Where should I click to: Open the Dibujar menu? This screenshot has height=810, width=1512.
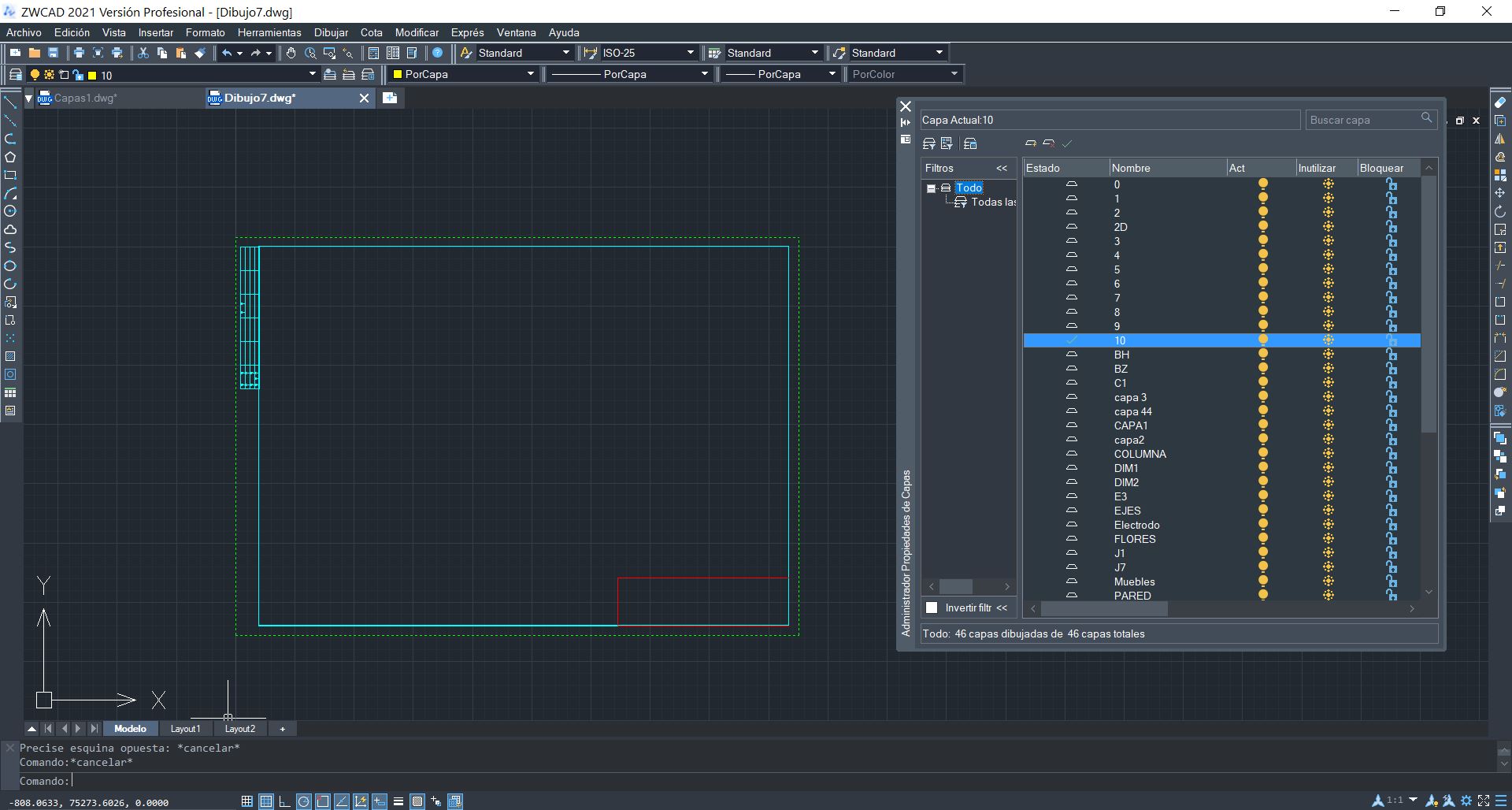(x=330, y=32)
